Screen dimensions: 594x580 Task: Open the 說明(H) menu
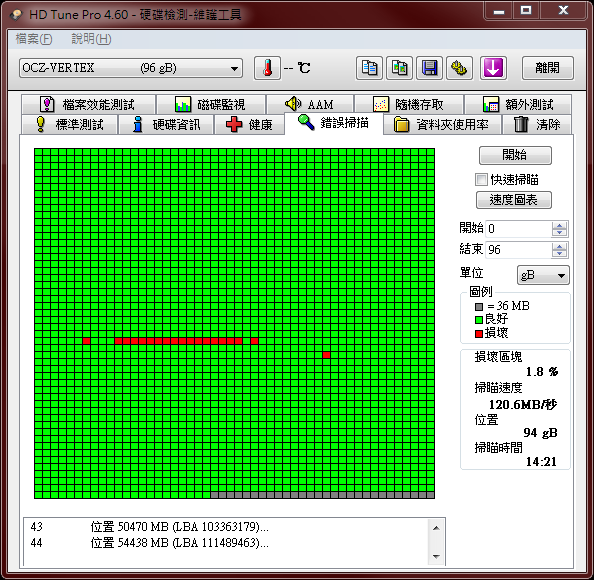(91, 39)
